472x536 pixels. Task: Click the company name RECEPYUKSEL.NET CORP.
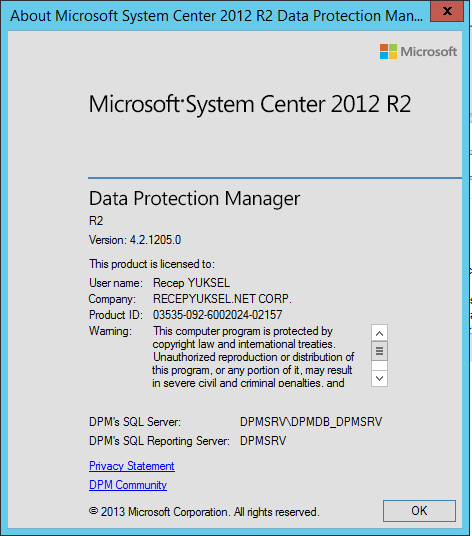click(222, 299)
